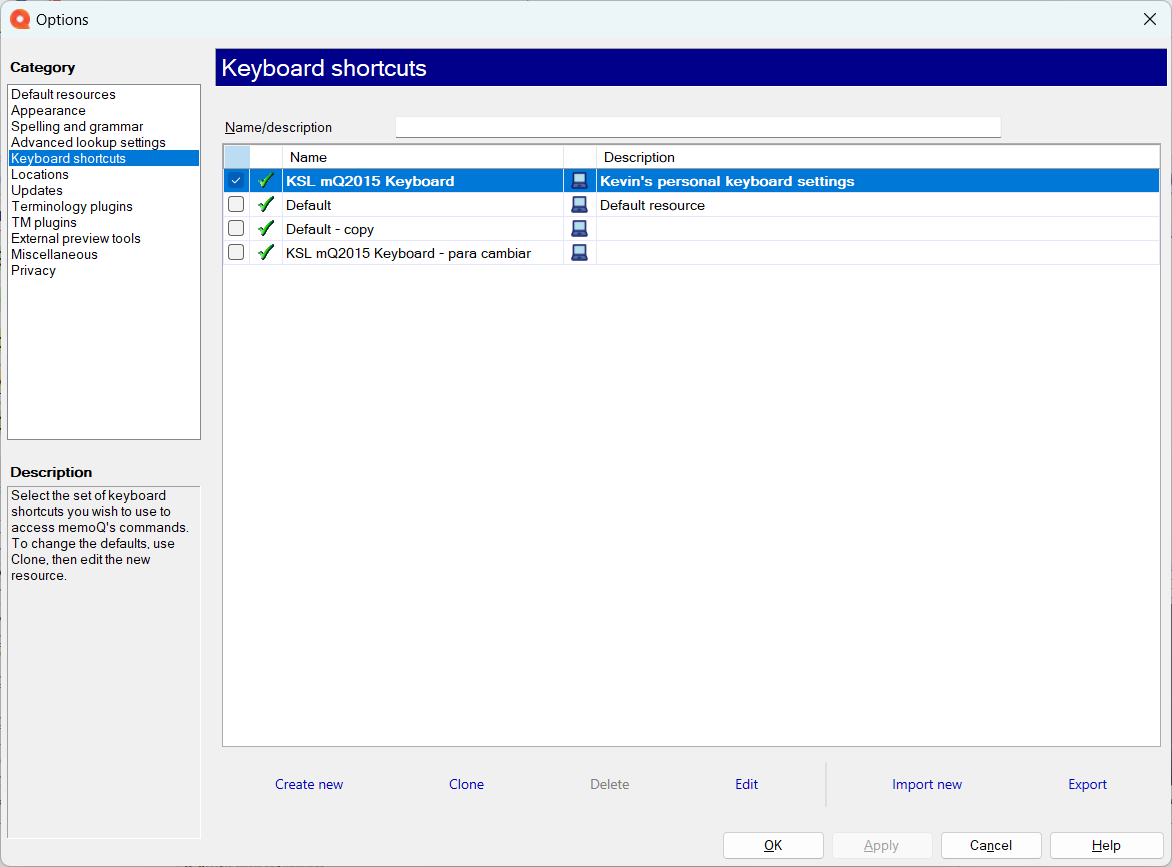Sort list by Name column header

click(x=422, y=157)
